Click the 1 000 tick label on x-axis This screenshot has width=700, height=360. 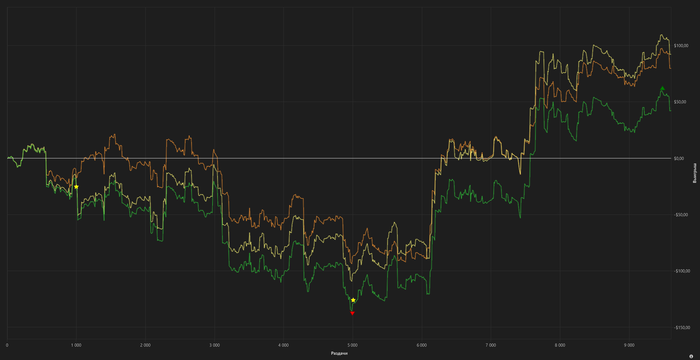[76, 345]
